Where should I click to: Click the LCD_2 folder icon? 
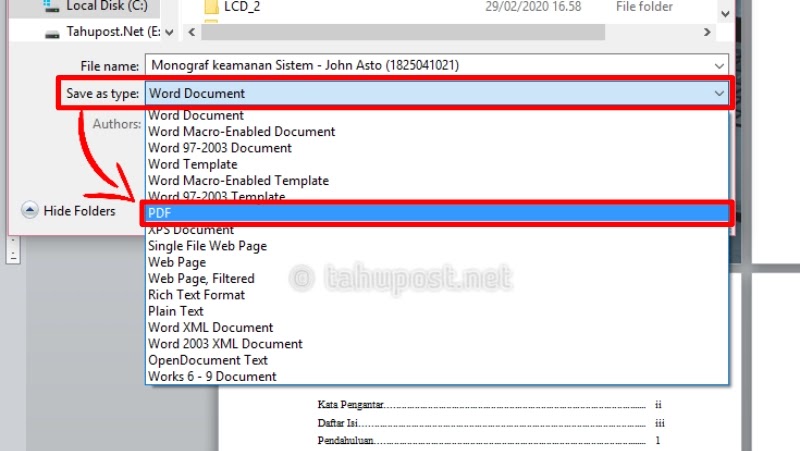click(211, 7)
